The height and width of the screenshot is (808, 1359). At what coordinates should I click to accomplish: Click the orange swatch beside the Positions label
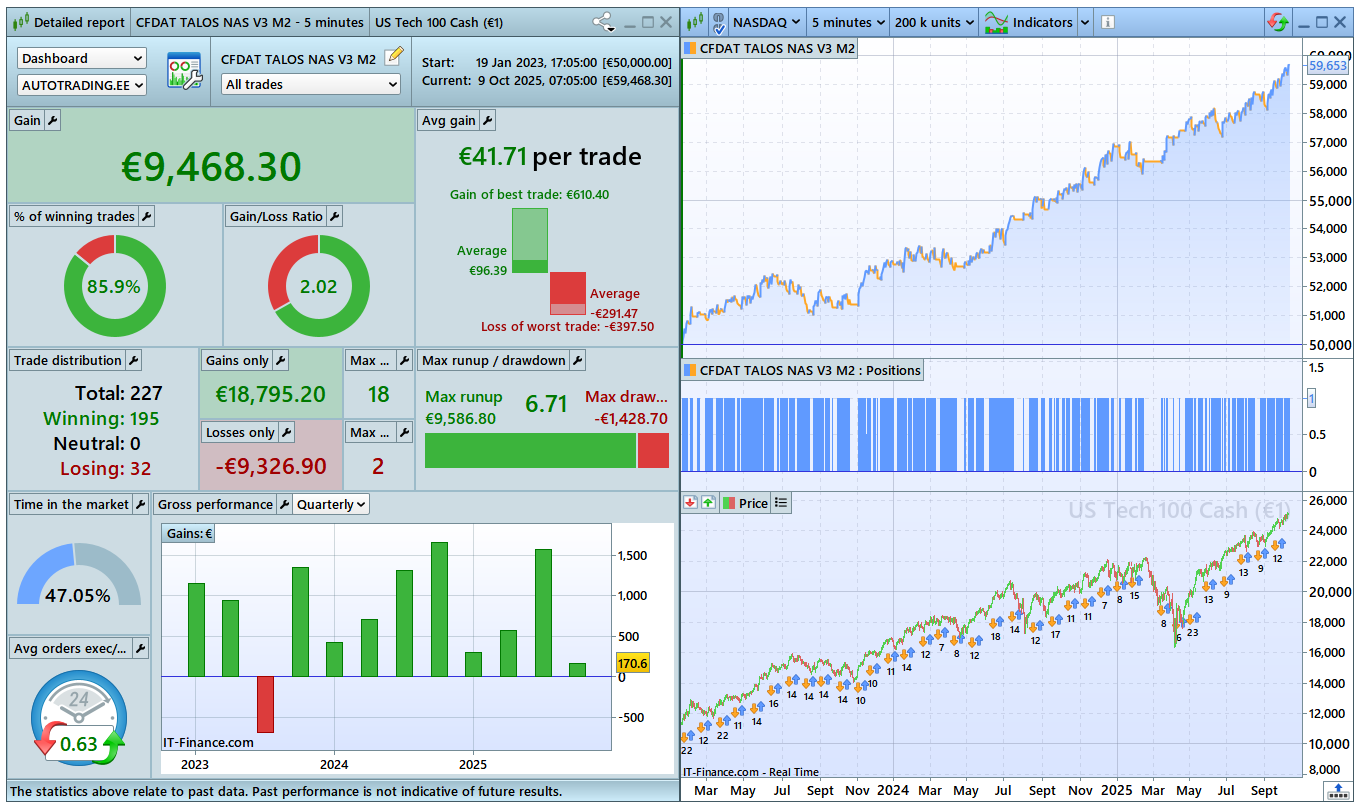tap(689, 371)
